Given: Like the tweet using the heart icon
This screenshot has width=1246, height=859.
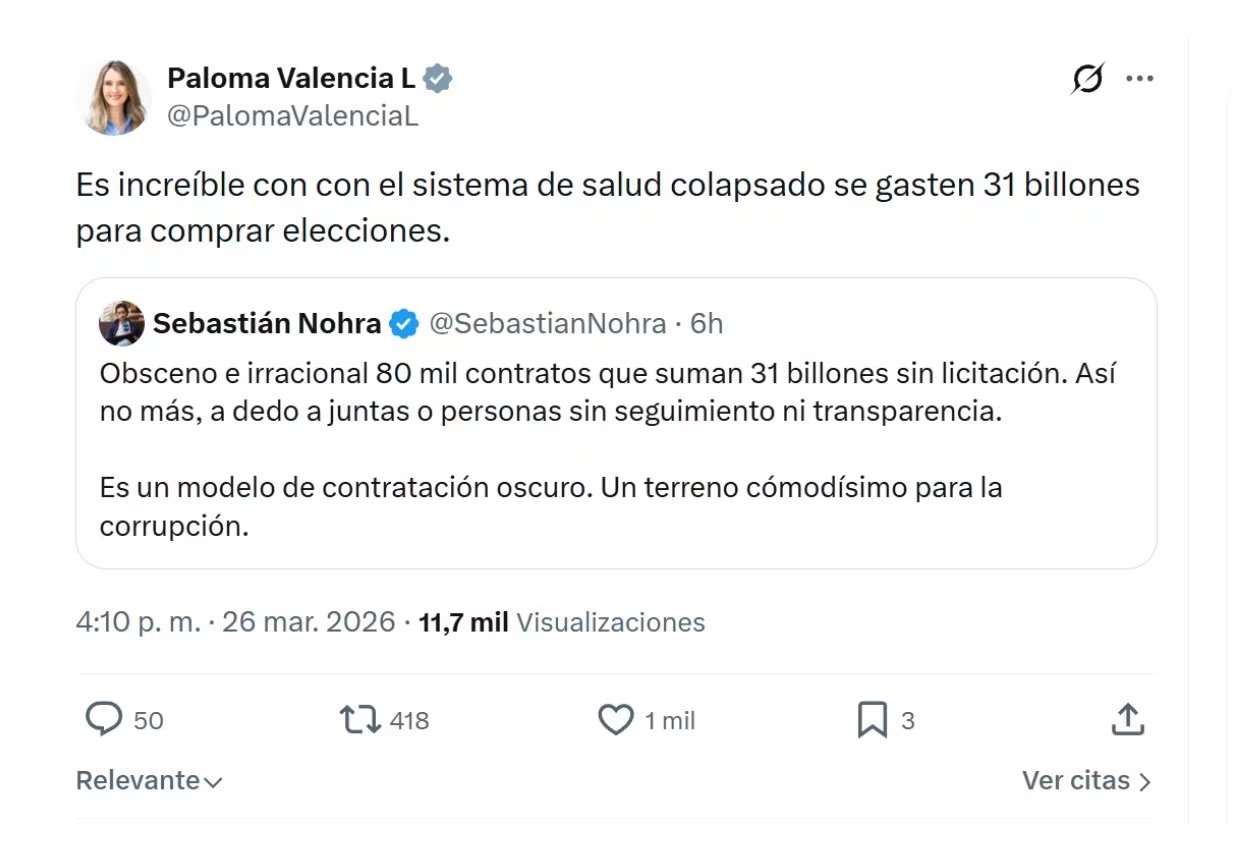Looking at the screenshot, I should (617, 719).
